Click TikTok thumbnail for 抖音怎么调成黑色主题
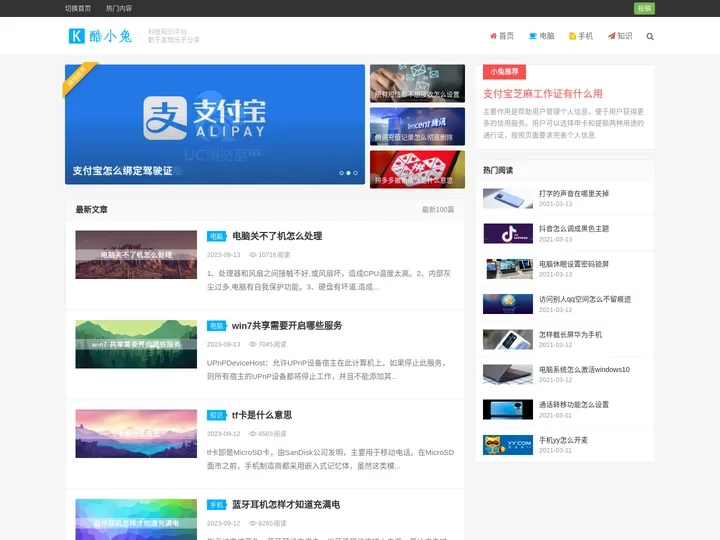The image size is (720, 540). pos(508,233)
